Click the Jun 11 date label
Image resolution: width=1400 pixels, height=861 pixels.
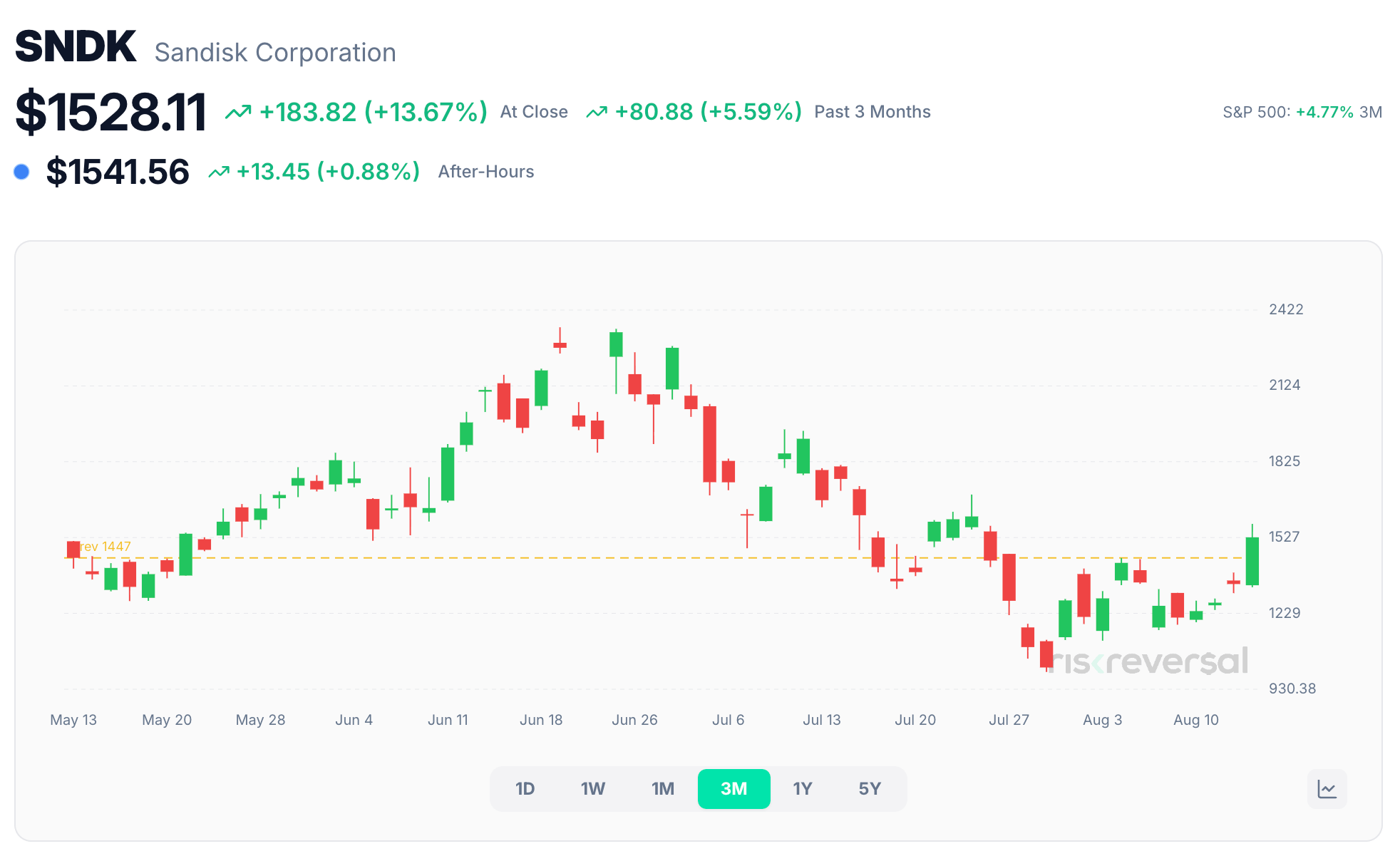coord(448,720)
